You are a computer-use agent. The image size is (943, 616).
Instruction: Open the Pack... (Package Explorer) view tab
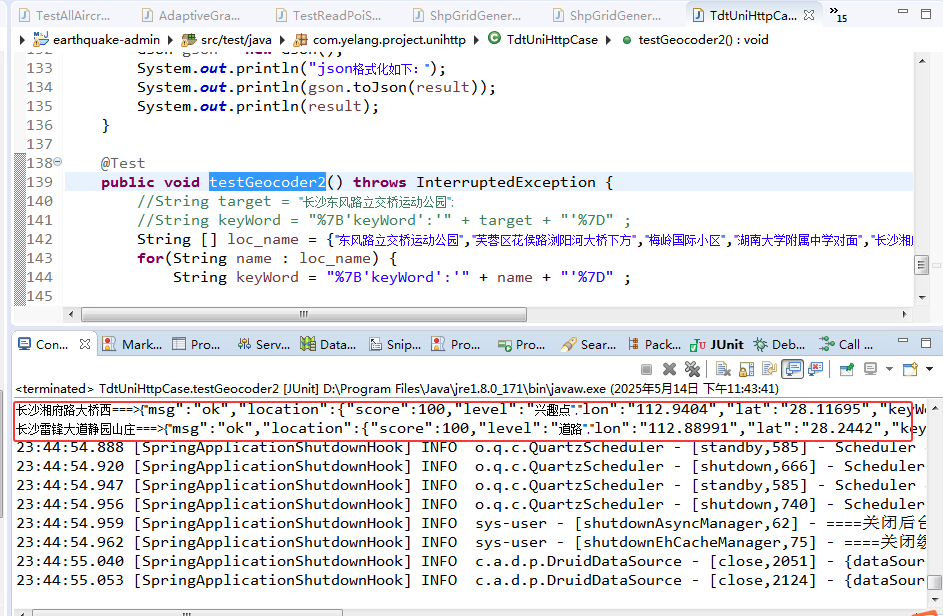click(654, 345)
